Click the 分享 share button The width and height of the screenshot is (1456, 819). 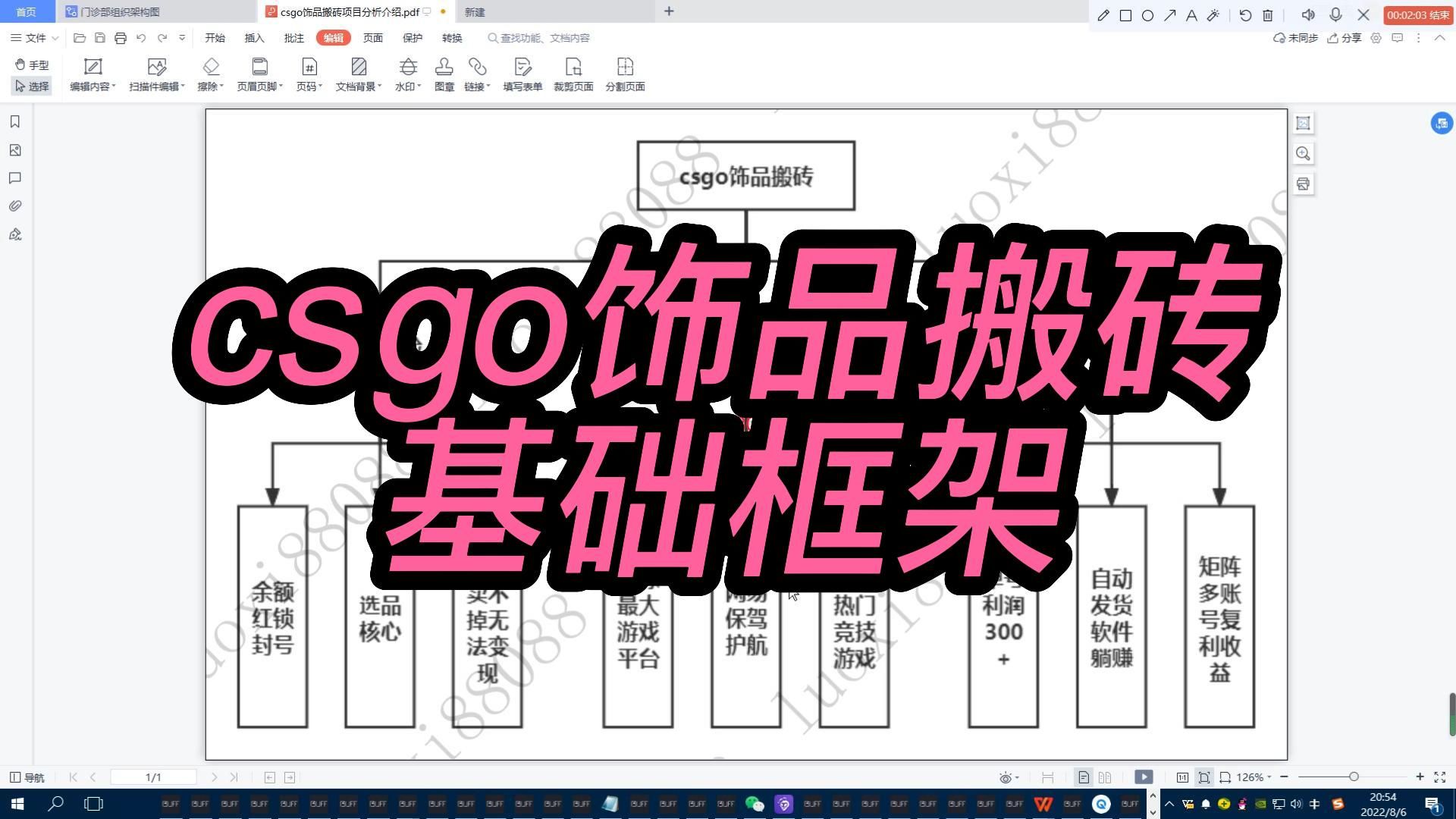[1345, 38]
